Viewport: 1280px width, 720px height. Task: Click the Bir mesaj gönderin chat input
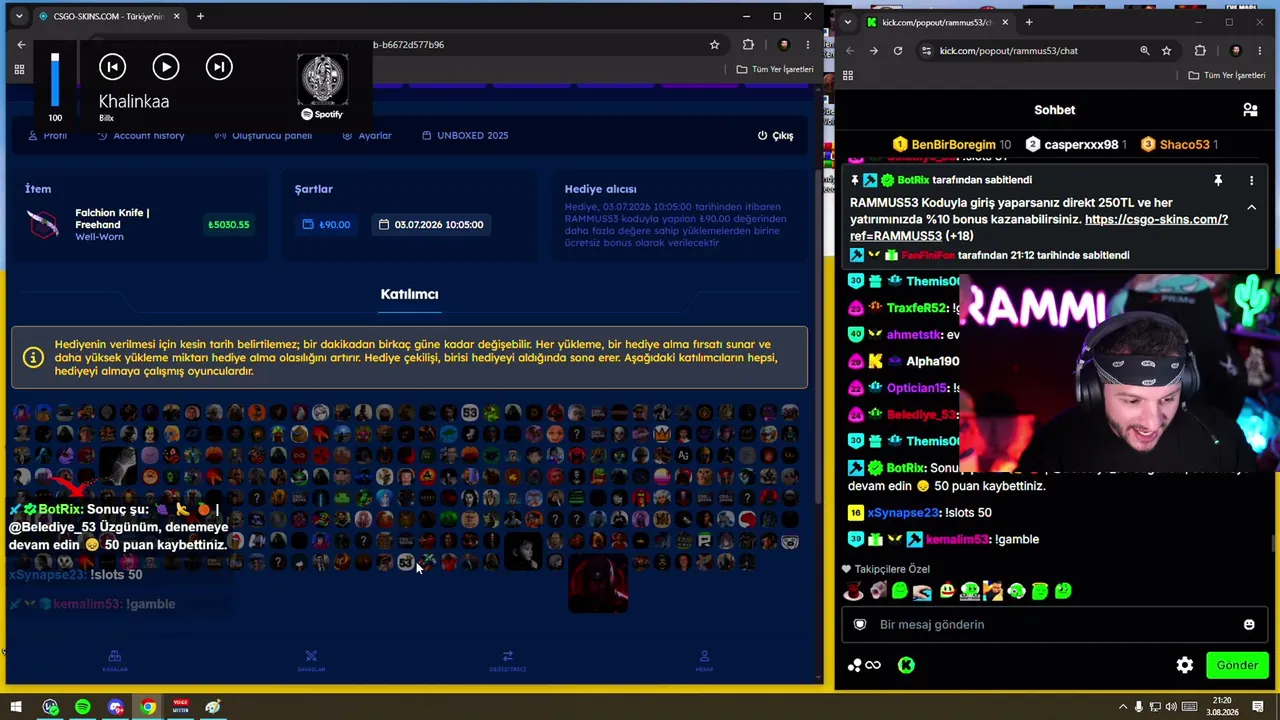[x=1053, y=624]
